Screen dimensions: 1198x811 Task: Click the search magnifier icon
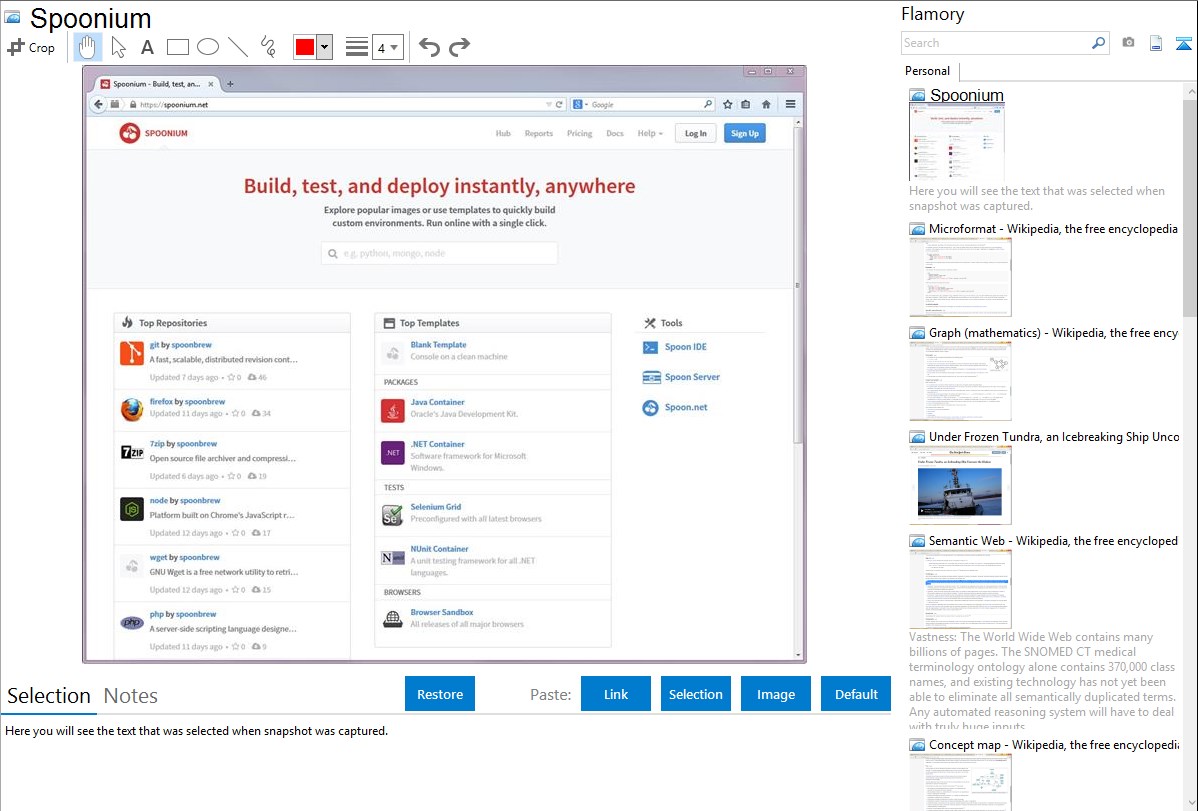tap(1098, 43)
